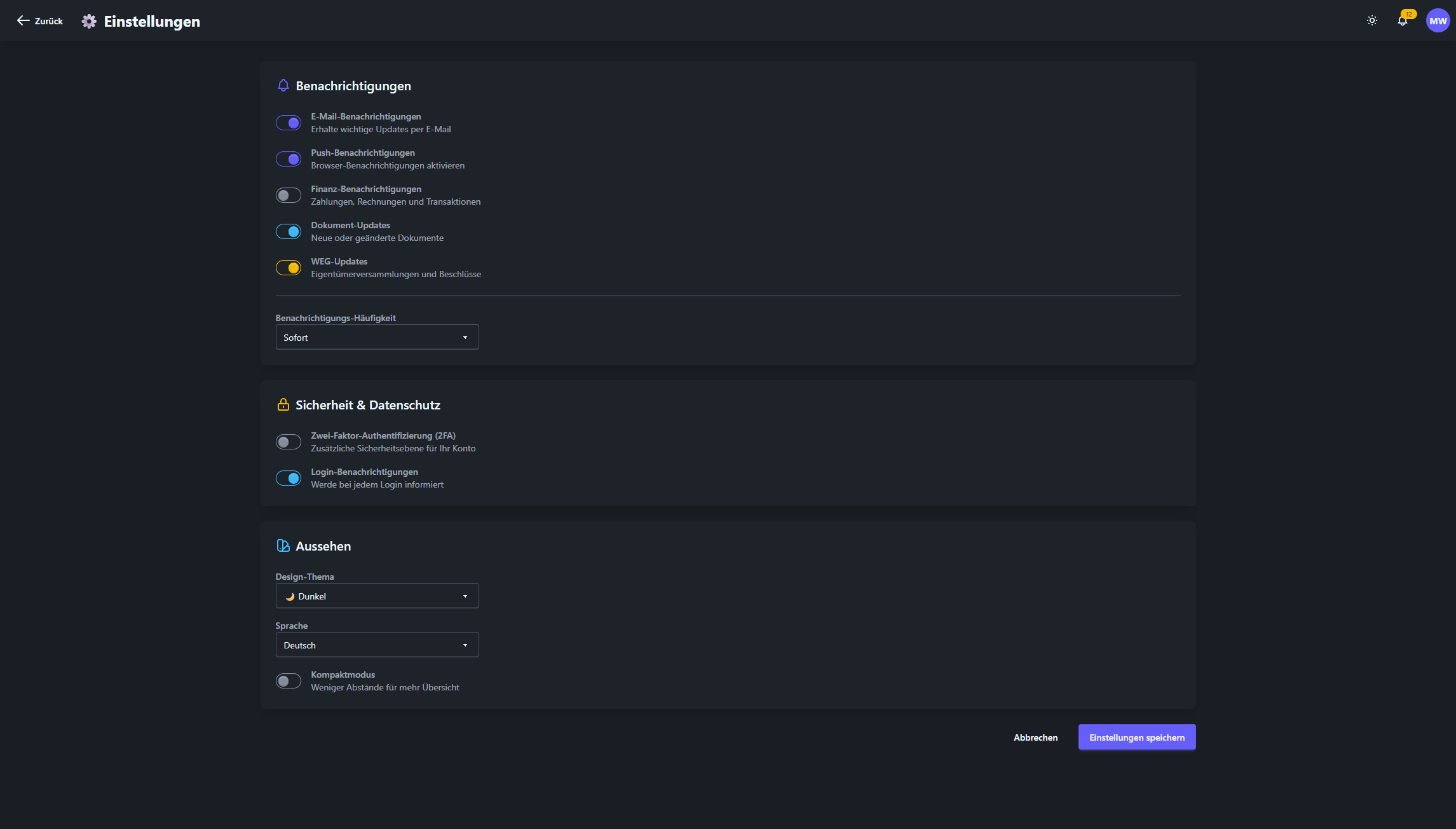Click Einstellungen speichern button
1456x829 pixels.
coord(1136,737)
